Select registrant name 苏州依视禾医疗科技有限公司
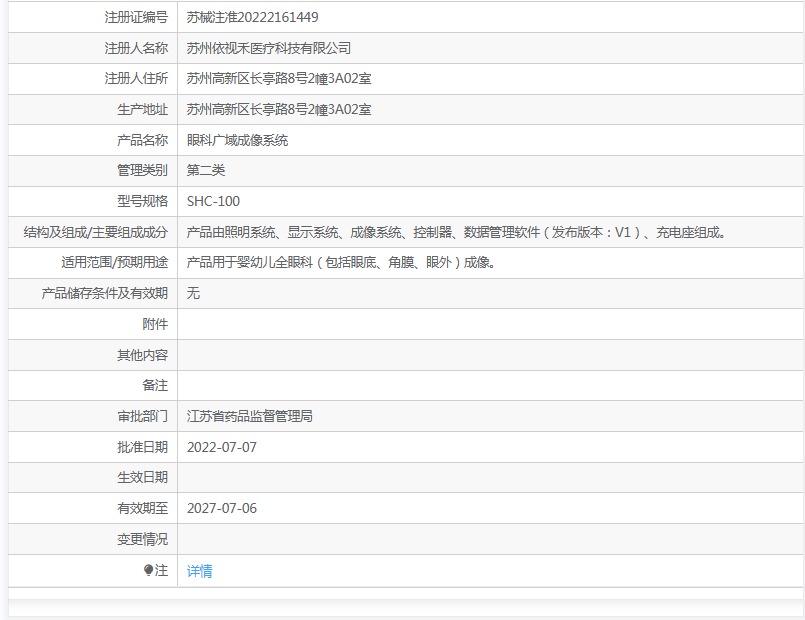 point(269,48)
